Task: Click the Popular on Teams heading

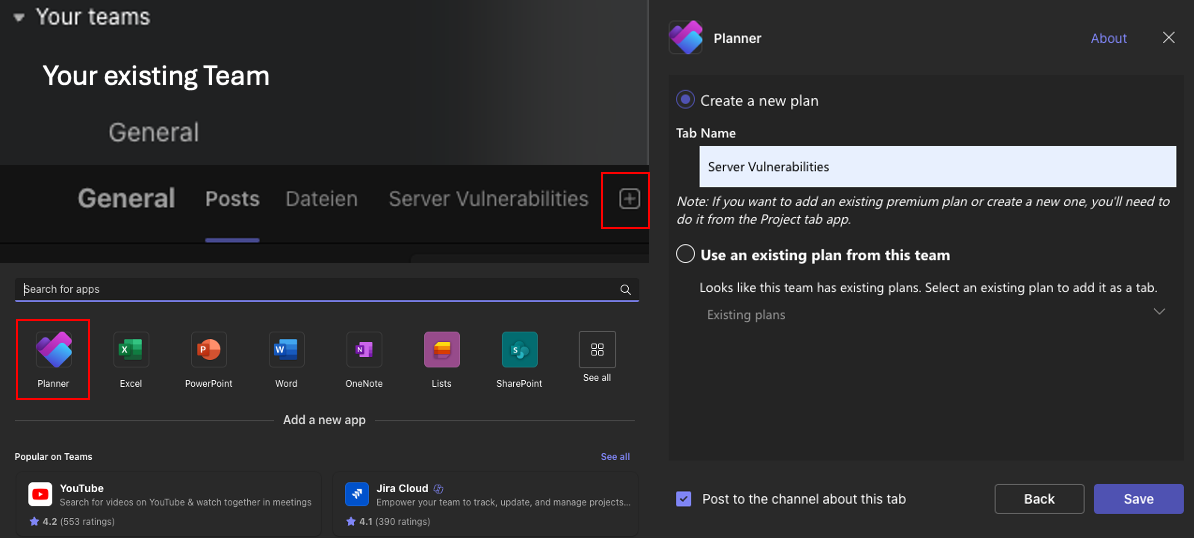Action: (x=53, y=457)
